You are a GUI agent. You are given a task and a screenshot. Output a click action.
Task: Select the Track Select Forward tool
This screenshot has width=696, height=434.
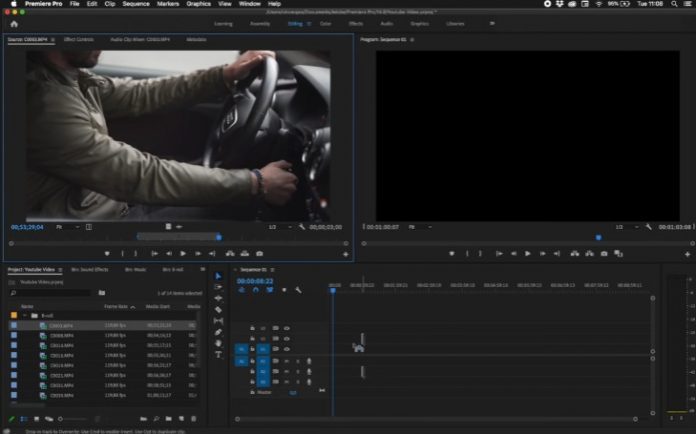coord(218,287)
